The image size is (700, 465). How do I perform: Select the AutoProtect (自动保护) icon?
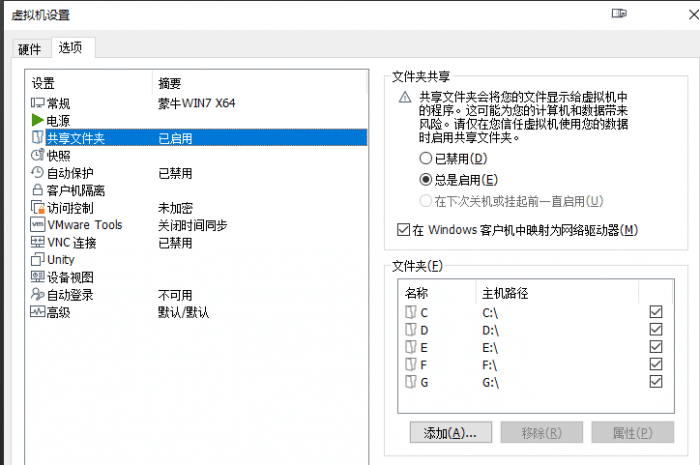(38, 173)
